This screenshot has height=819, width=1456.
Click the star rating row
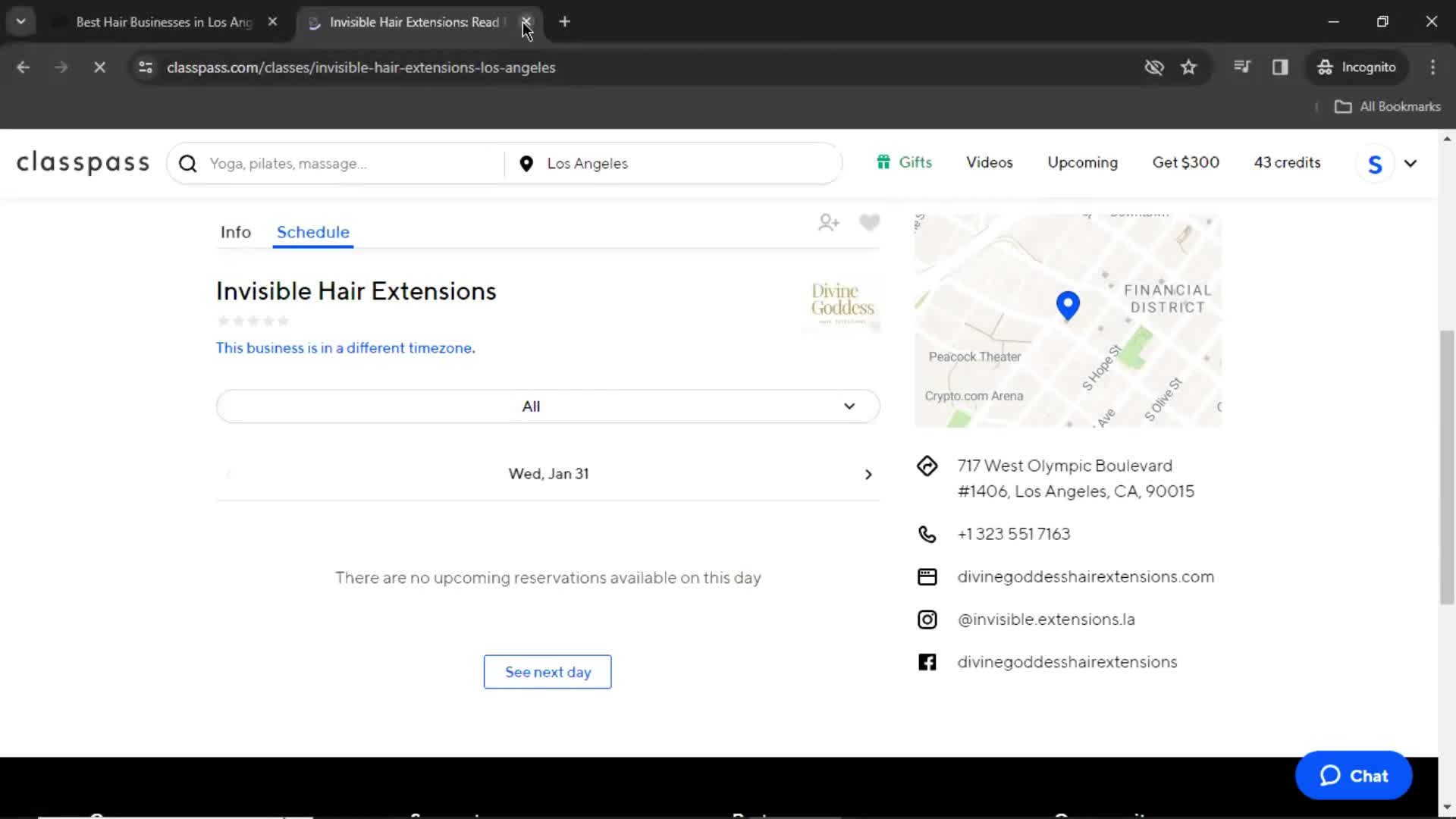click(253, 321)
